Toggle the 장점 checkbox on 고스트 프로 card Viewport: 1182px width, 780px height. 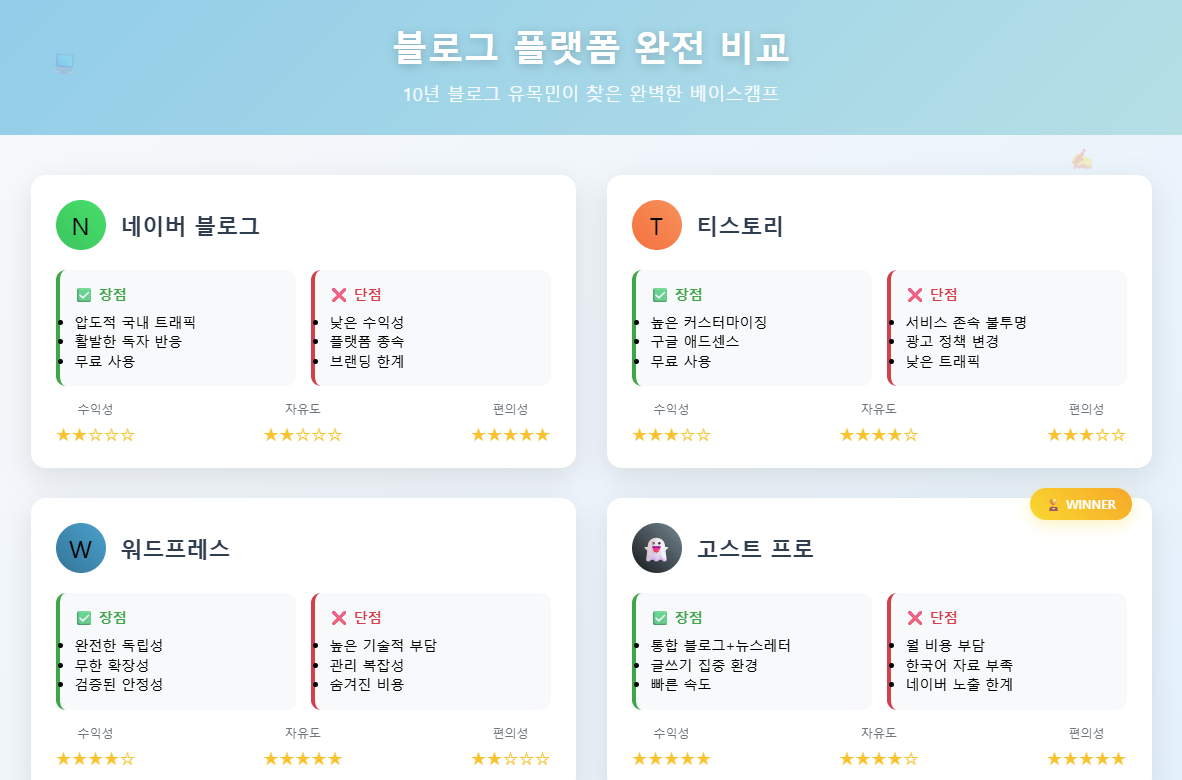click(658, 617)
